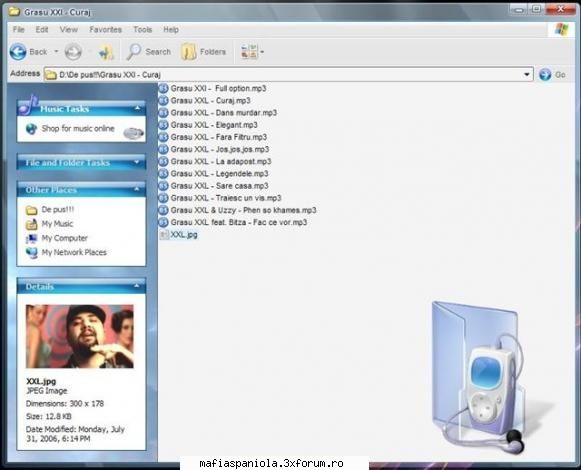Screen dimensions: 581x470
Task: Toggle the Folders pane button
Action: 203,52
